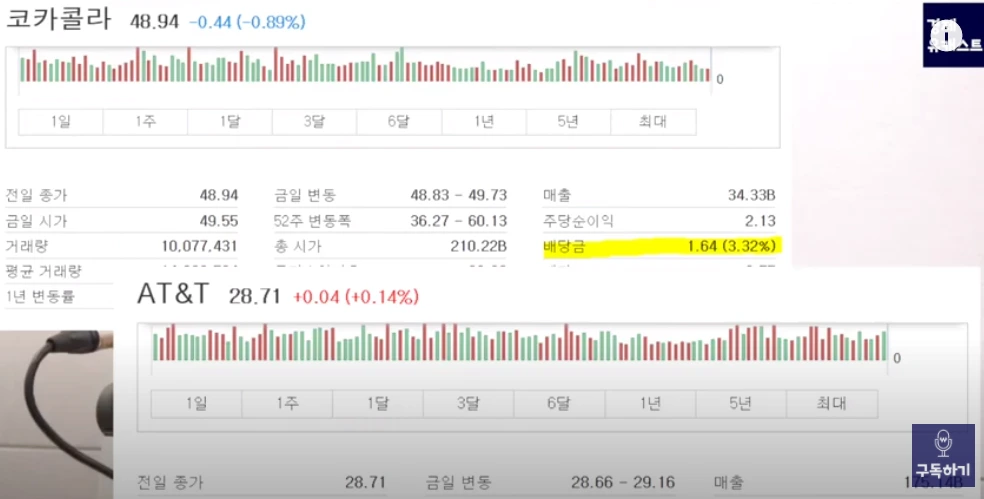Click the AT&T volume bar chart
This screenshot has height=499, width=984.
520,343
